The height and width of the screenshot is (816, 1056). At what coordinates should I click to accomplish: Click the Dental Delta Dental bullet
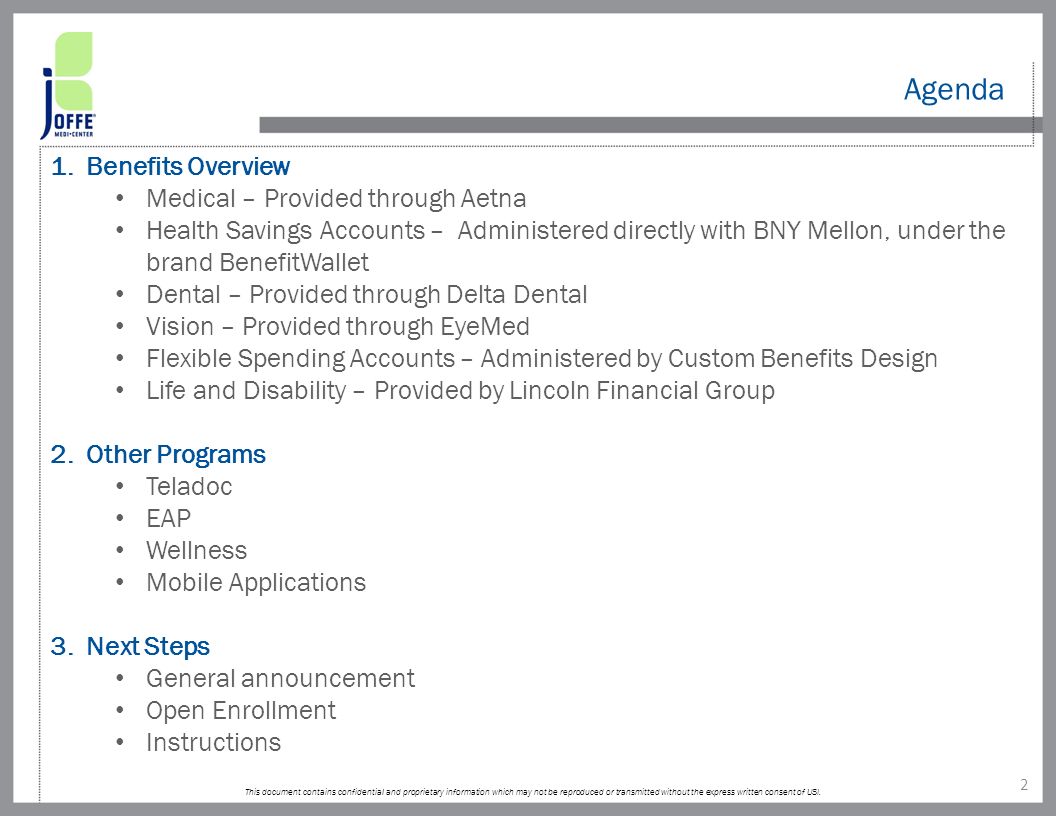coord(366,294)
